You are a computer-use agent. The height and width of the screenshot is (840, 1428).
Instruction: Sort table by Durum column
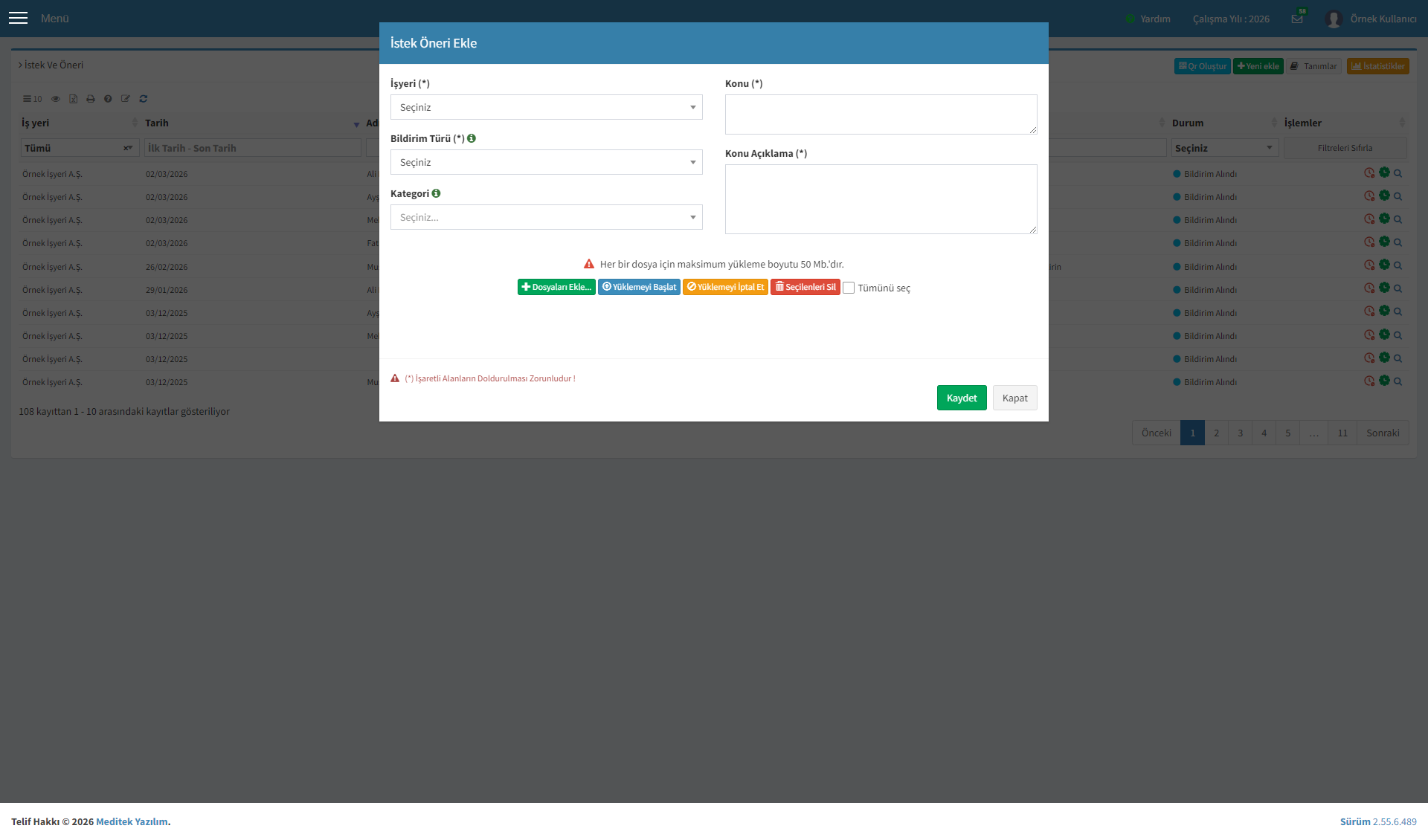tap(1225, 123)
